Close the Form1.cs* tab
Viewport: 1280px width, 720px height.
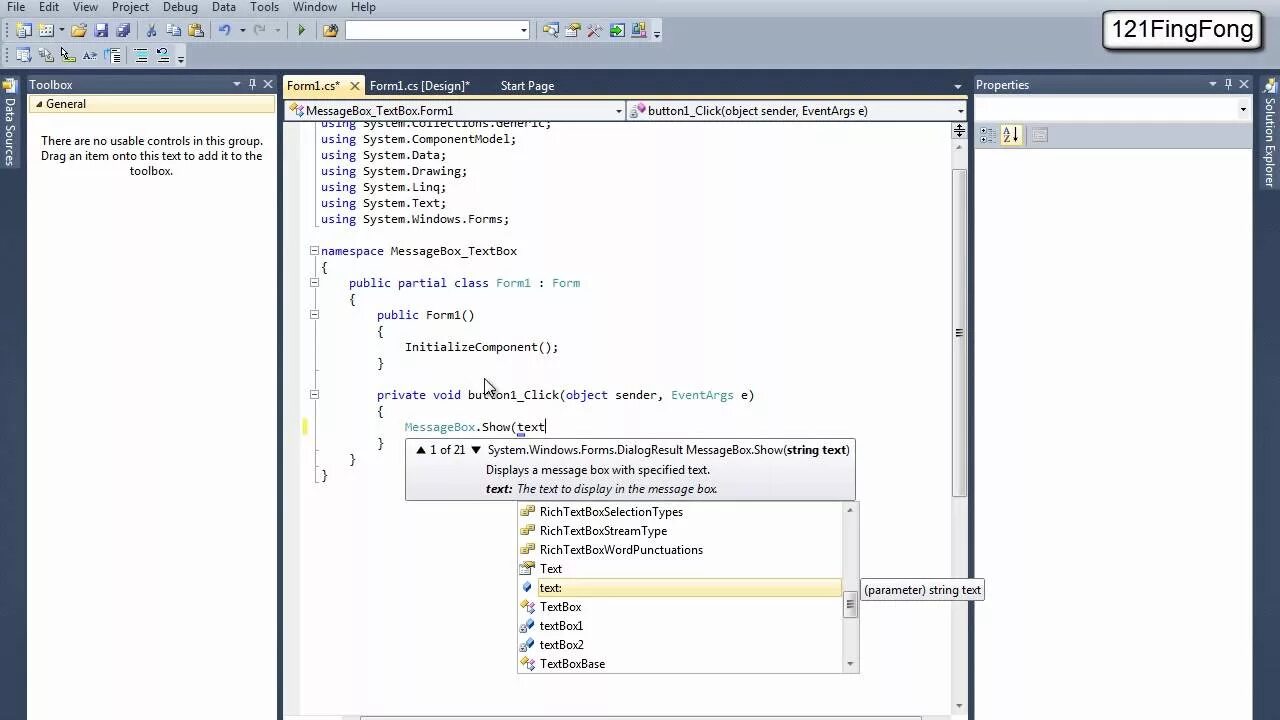click(355, 86)
